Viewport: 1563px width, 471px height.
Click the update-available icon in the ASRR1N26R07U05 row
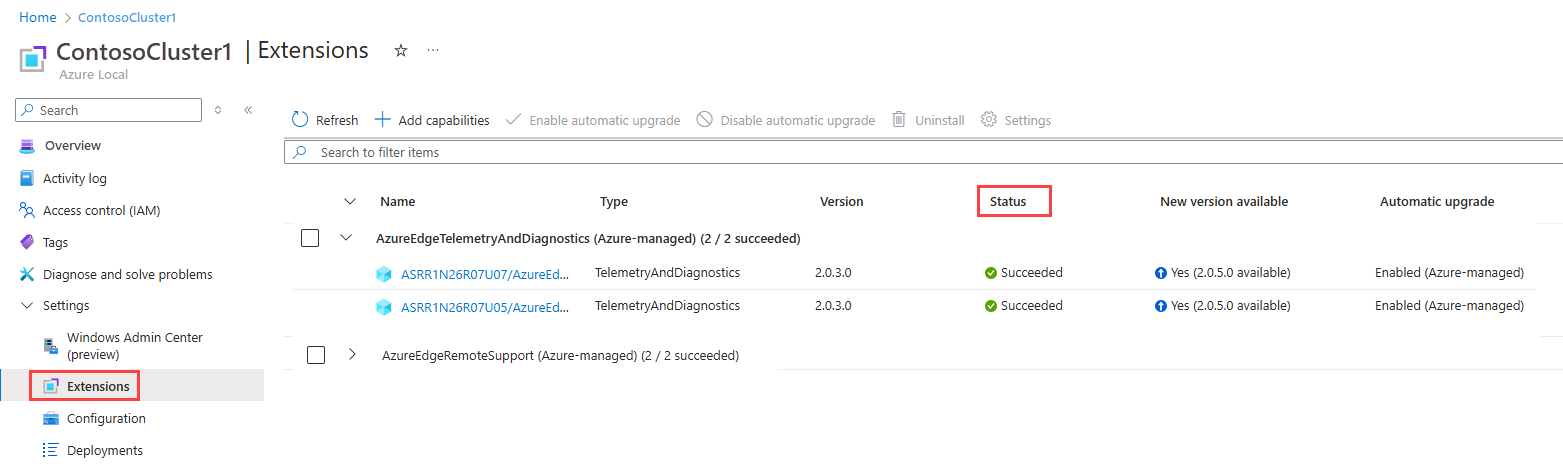click(1161, 306)
